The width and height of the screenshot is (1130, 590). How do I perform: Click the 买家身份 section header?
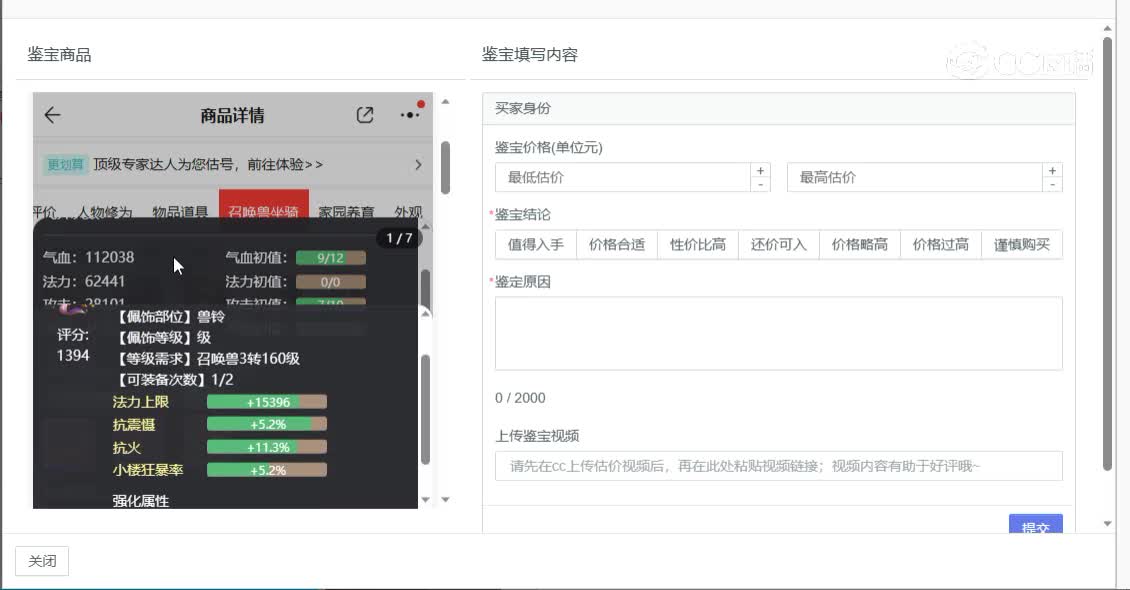778,108
